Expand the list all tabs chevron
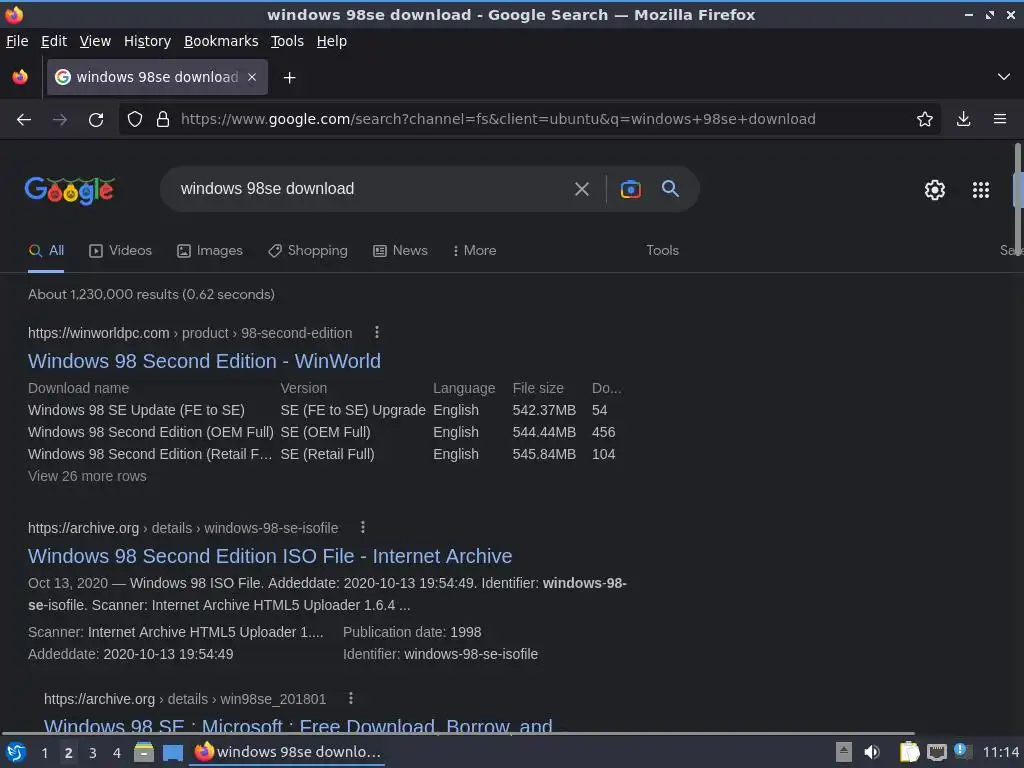1024x768 pixels. pyautogui.click(x=1004, y=77)
